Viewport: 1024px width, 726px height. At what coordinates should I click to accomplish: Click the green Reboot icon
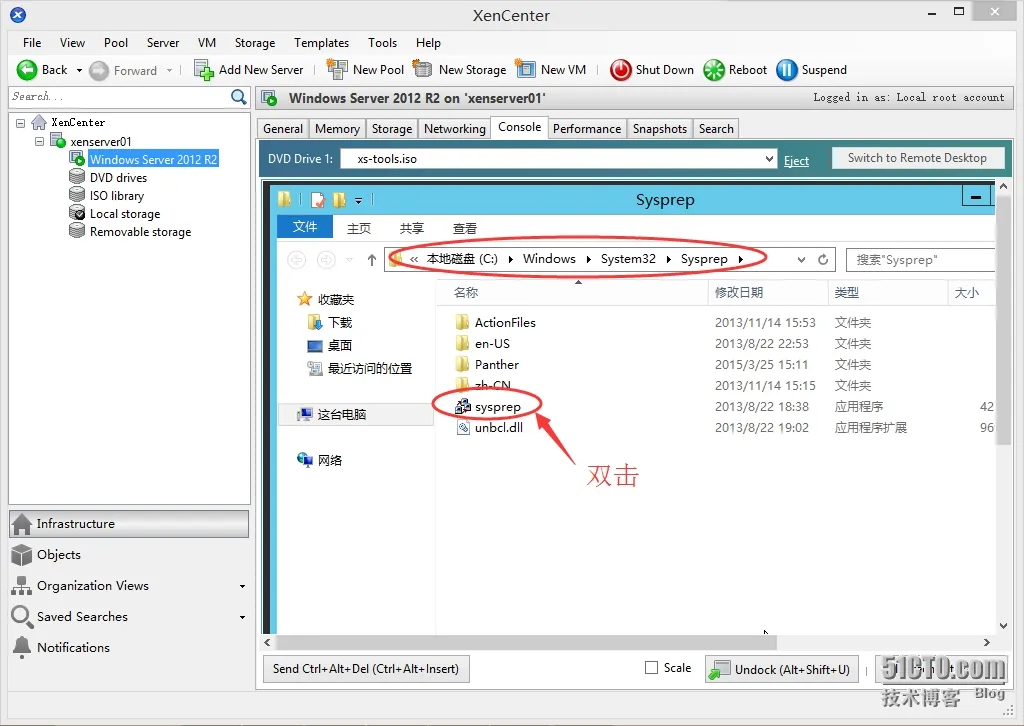click(714, 70)
